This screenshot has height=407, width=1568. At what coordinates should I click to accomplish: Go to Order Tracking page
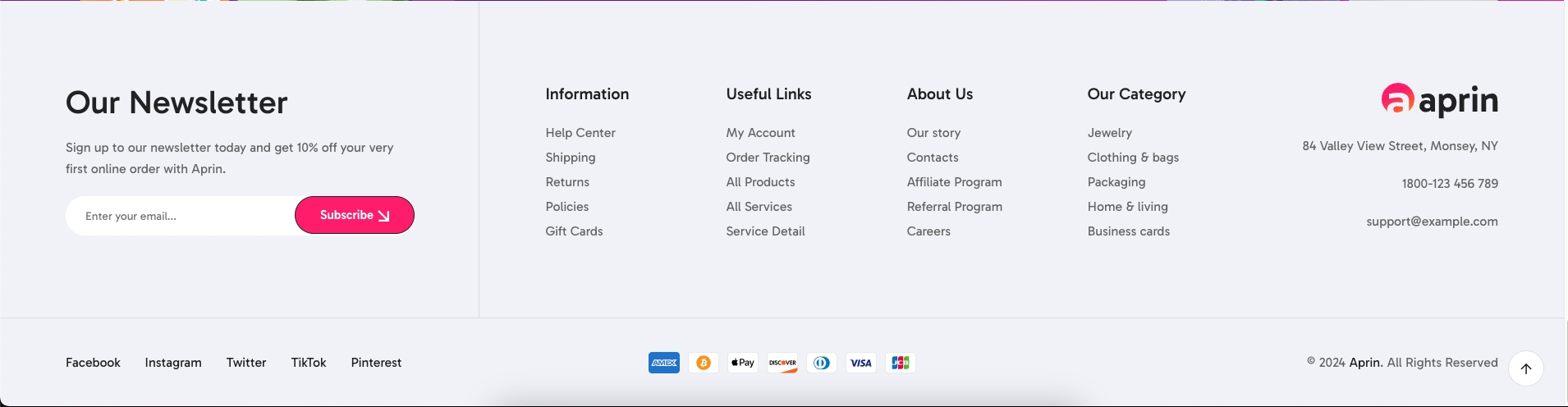768,158
